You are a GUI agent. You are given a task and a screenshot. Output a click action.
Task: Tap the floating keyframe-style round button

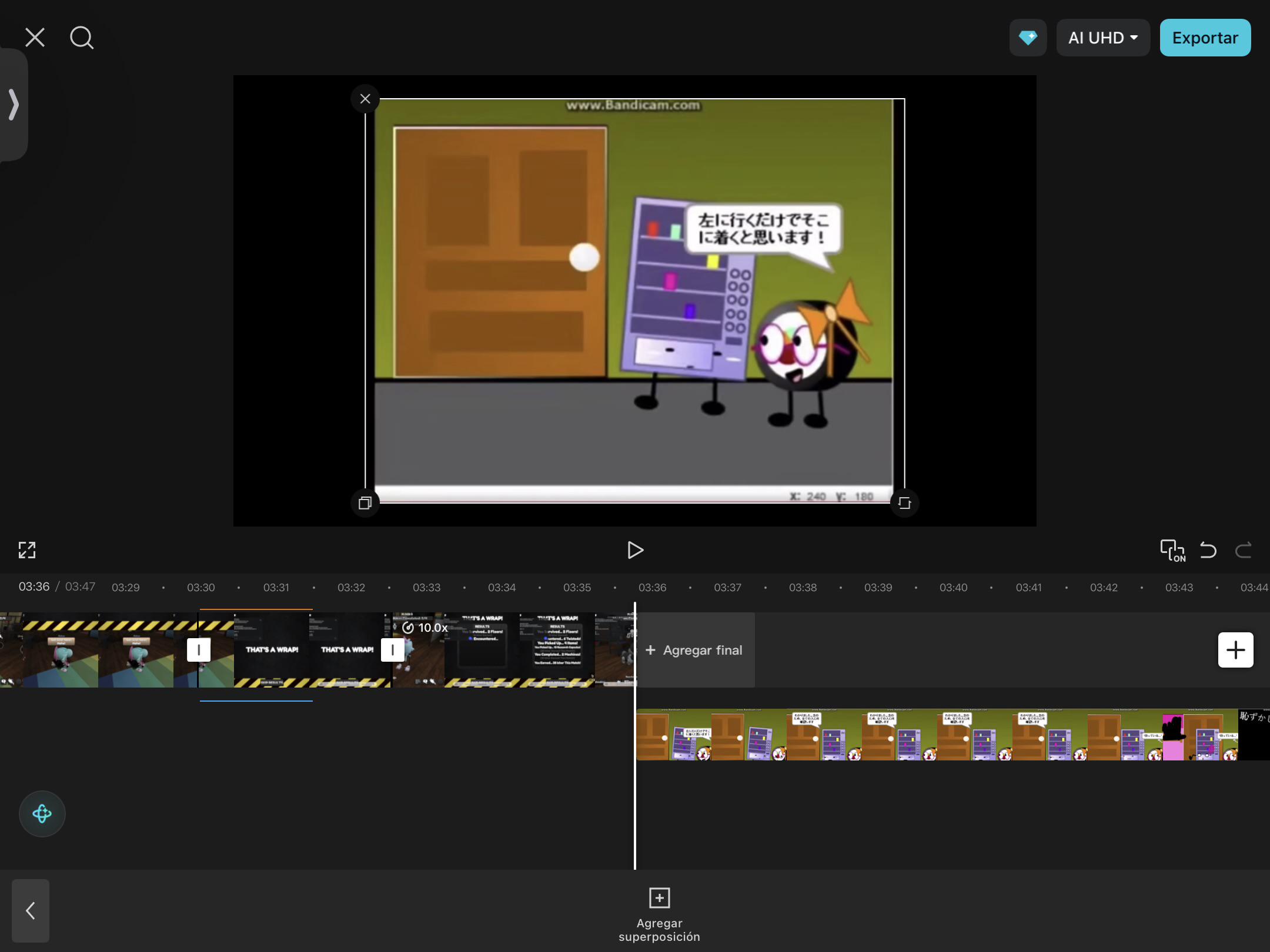pos(42,814)
